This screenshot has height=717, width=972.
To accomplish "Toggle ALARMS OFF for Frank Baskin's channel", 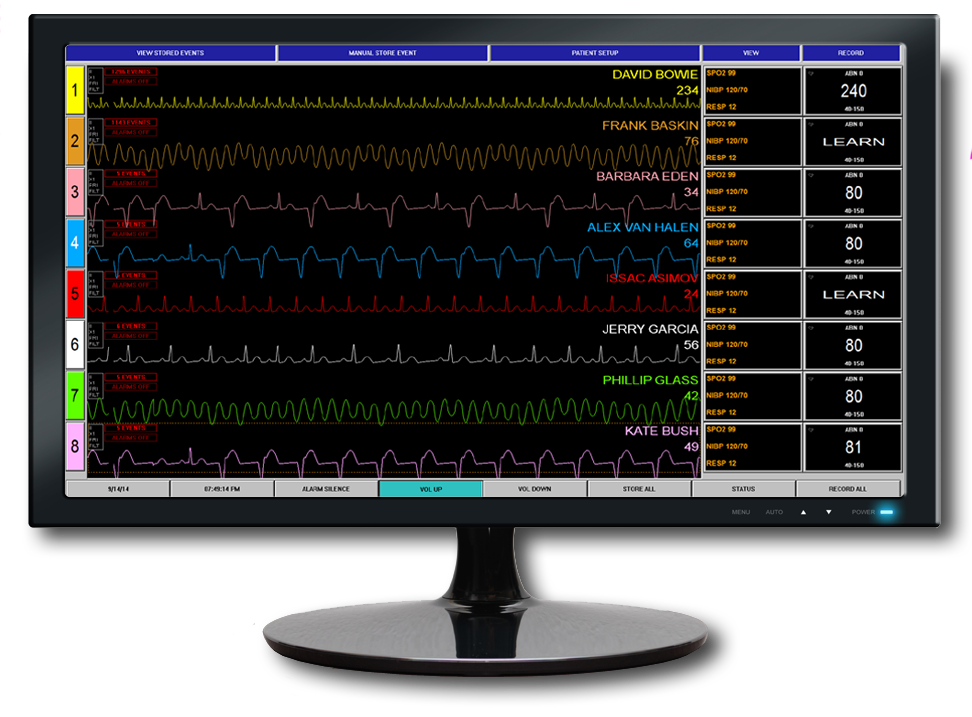I will (131, 132).
